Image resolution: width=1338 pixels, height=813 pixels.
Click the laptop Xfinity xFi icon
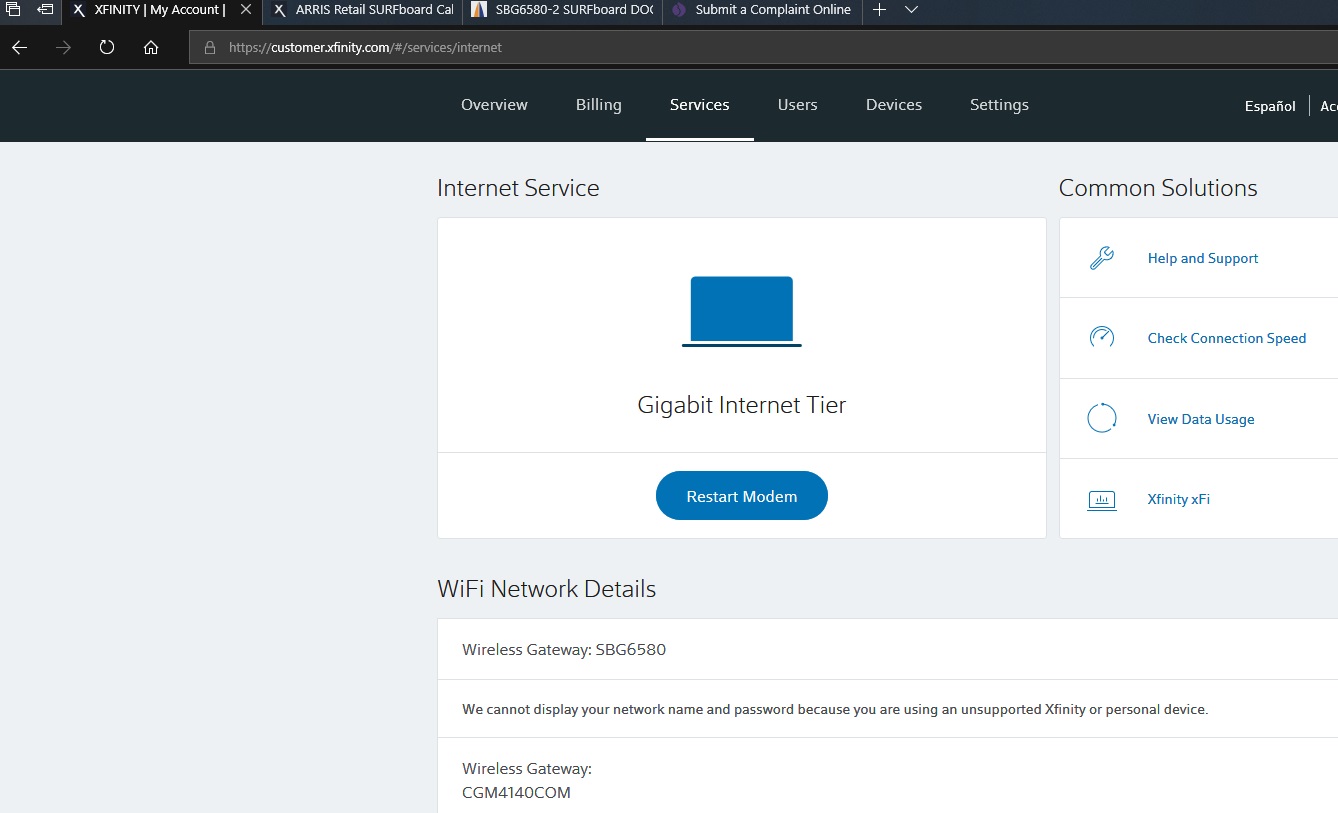(x=1101, y=499)
